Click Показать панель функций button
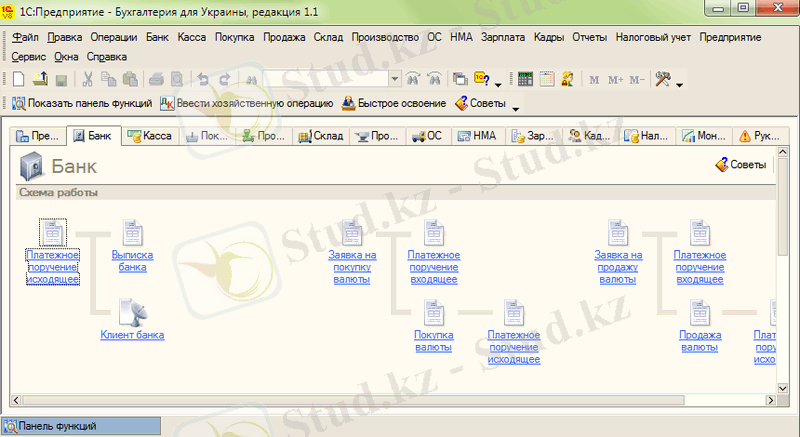Image resolution: width=800 pixels, height=437 pixels. click(82, 103)
